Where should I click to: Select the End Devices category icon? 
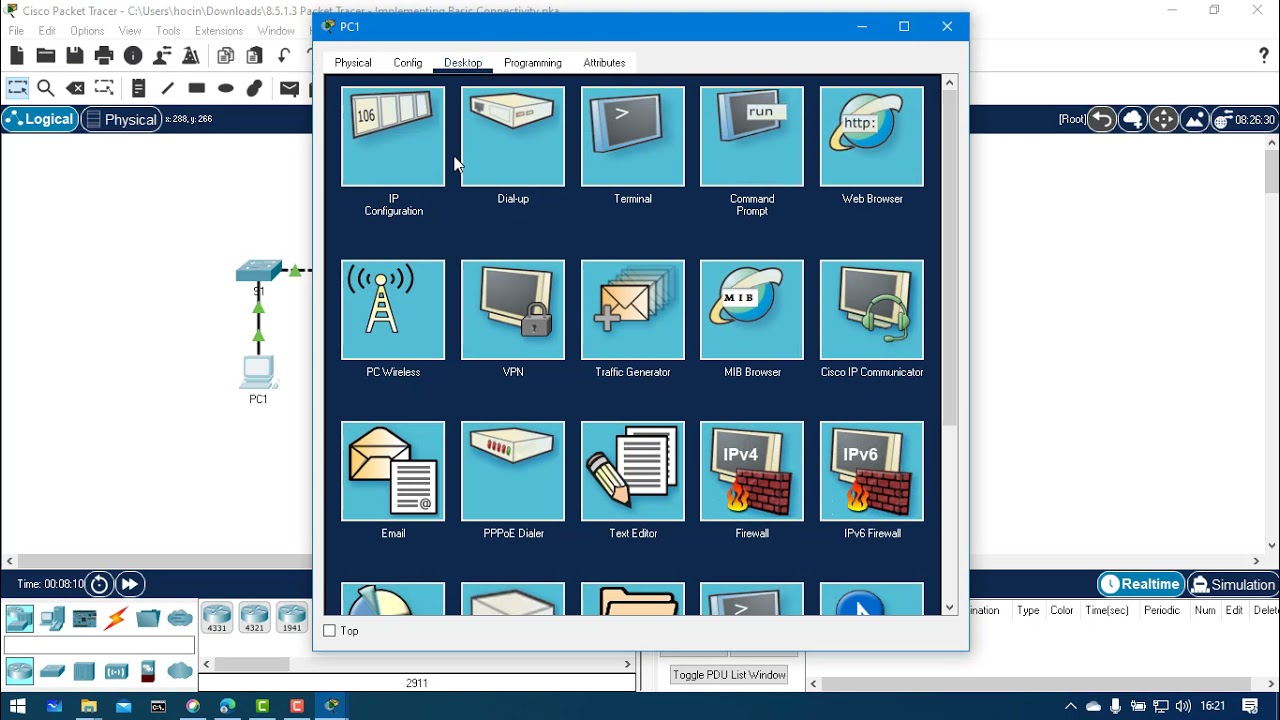52,619
